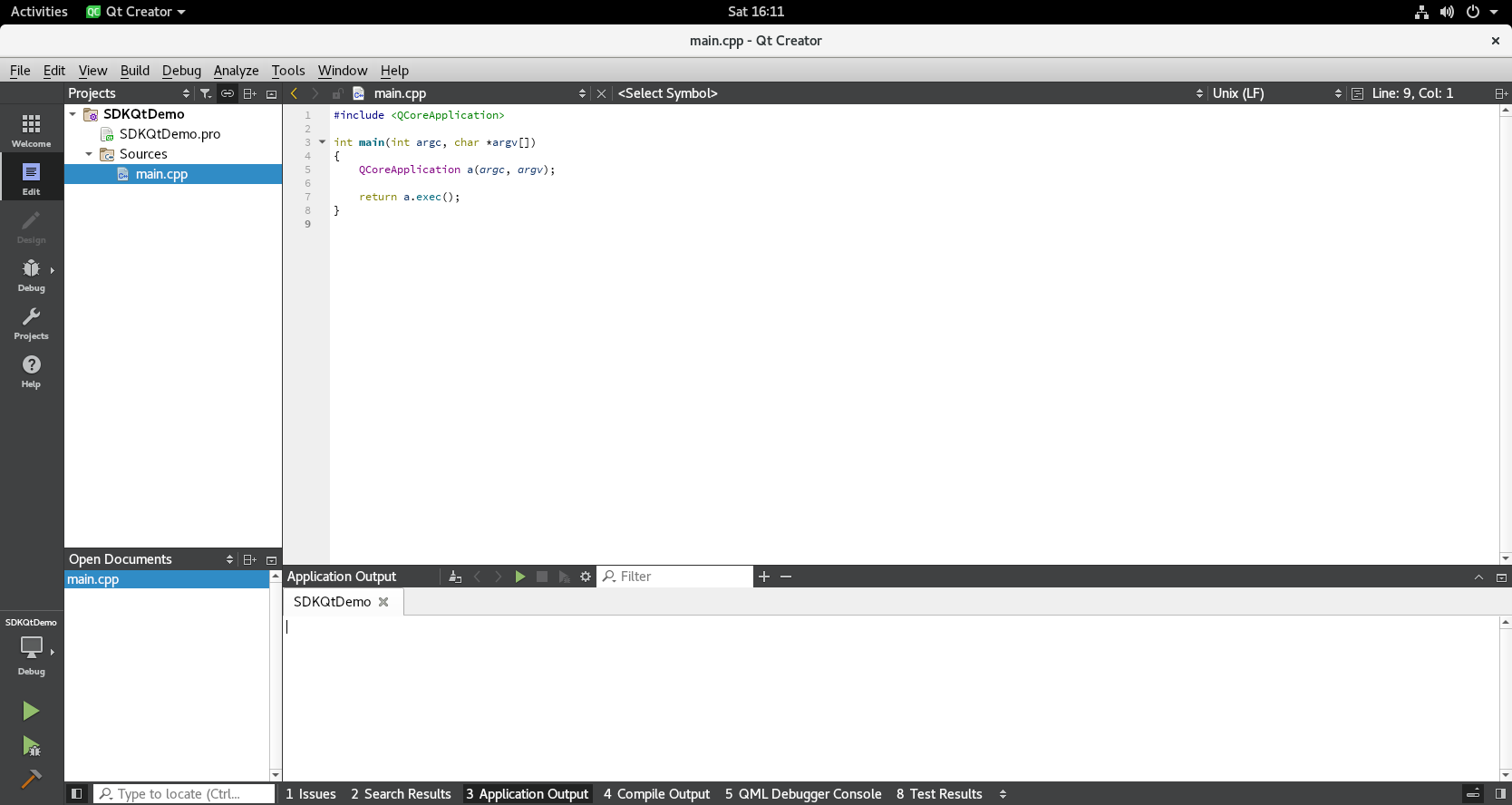Open the Welcome mode
This screenshot has width=1512, height=805.
31,130
